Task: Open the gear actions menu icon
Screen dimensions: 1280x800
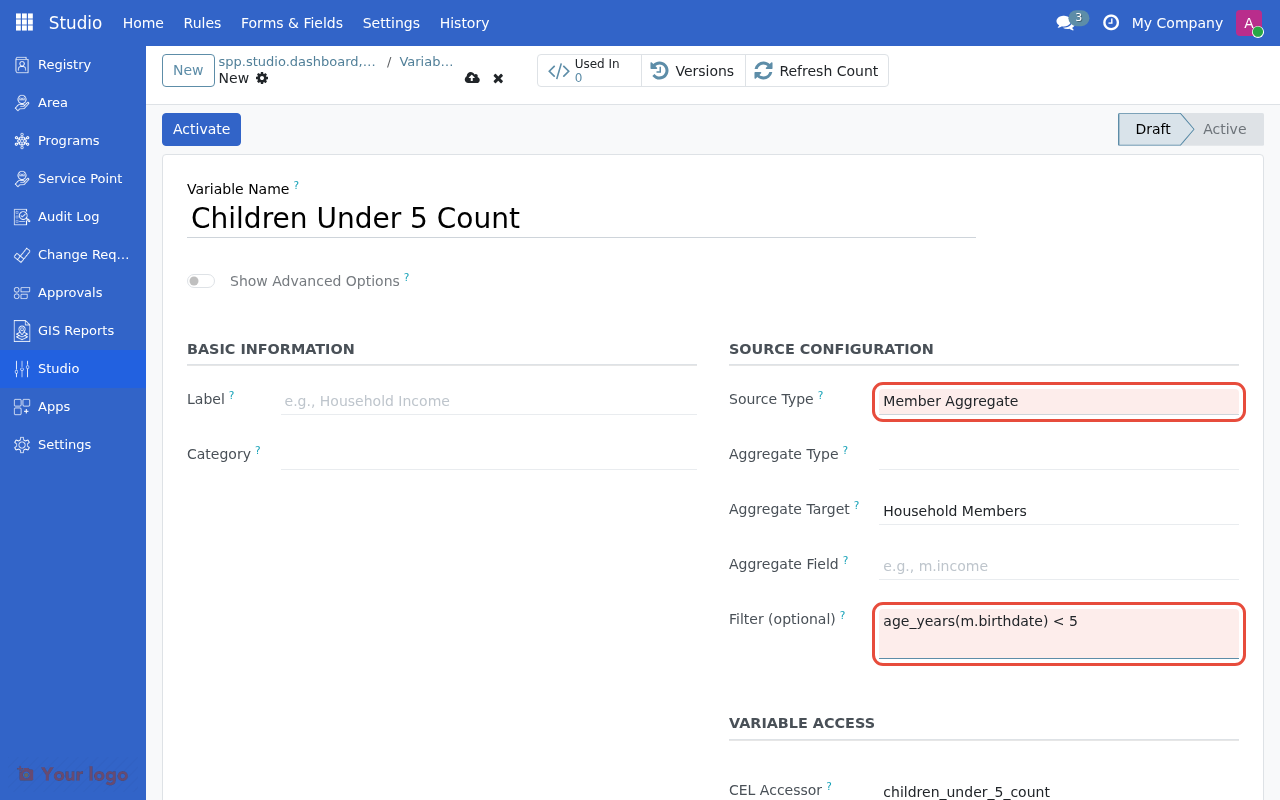Action: point(262,78)
